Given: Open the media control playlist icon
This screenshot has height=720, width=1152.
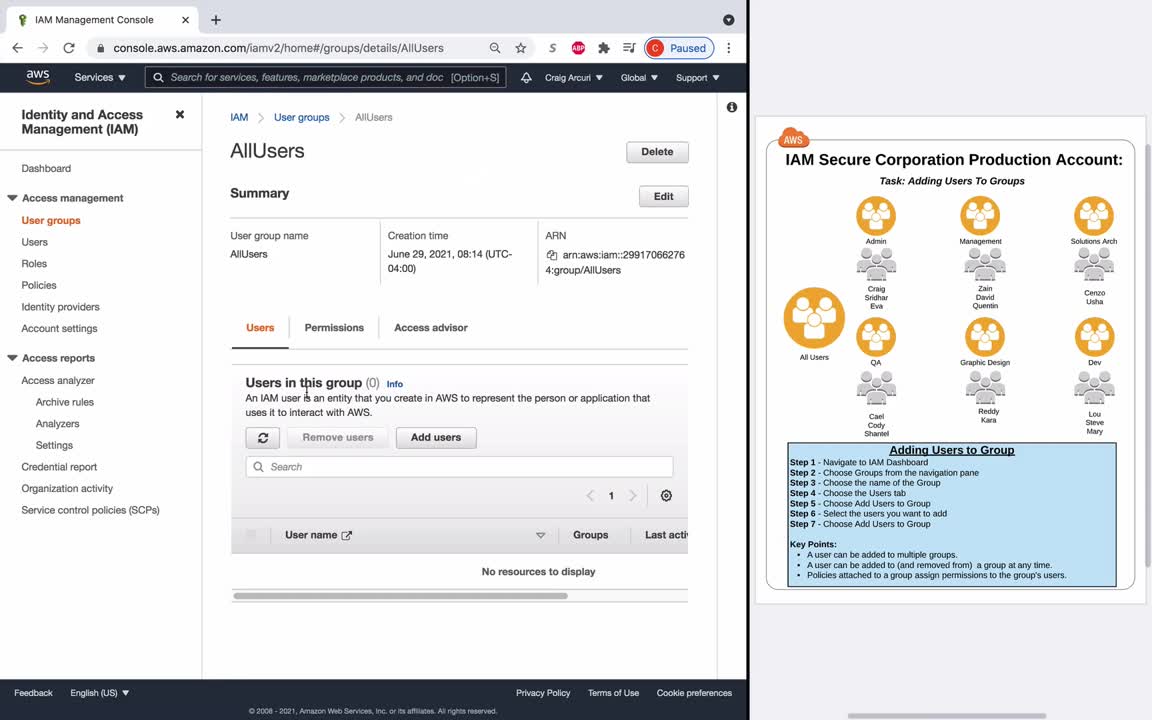Looking at the screenshot, I should [629, 48].
